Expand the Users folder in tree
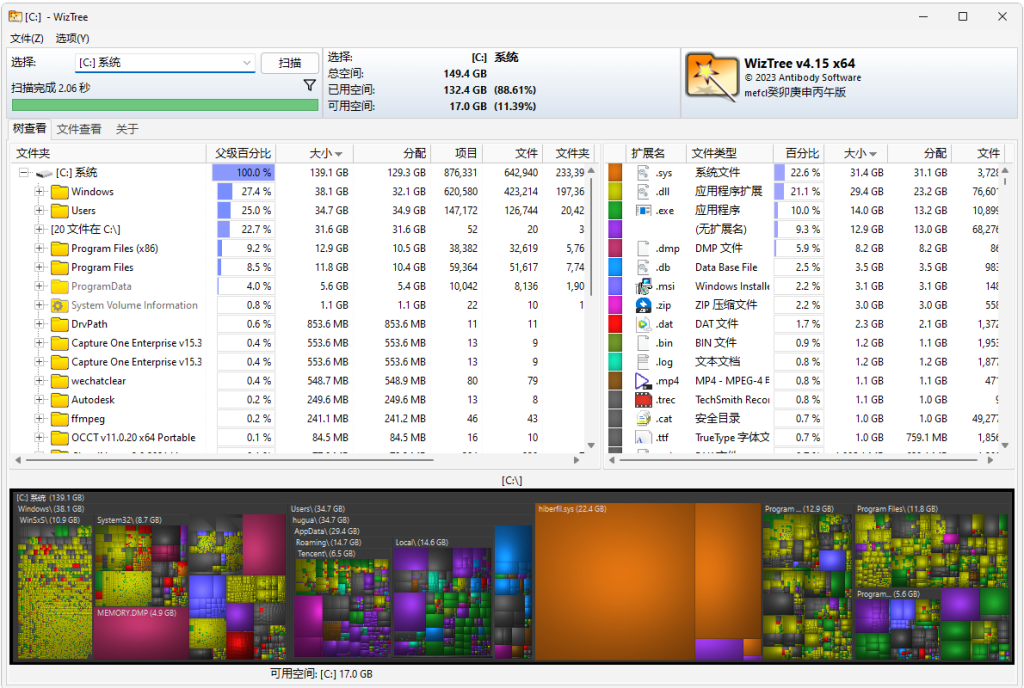The image size is (1024, 688). [x=40, y=211]
